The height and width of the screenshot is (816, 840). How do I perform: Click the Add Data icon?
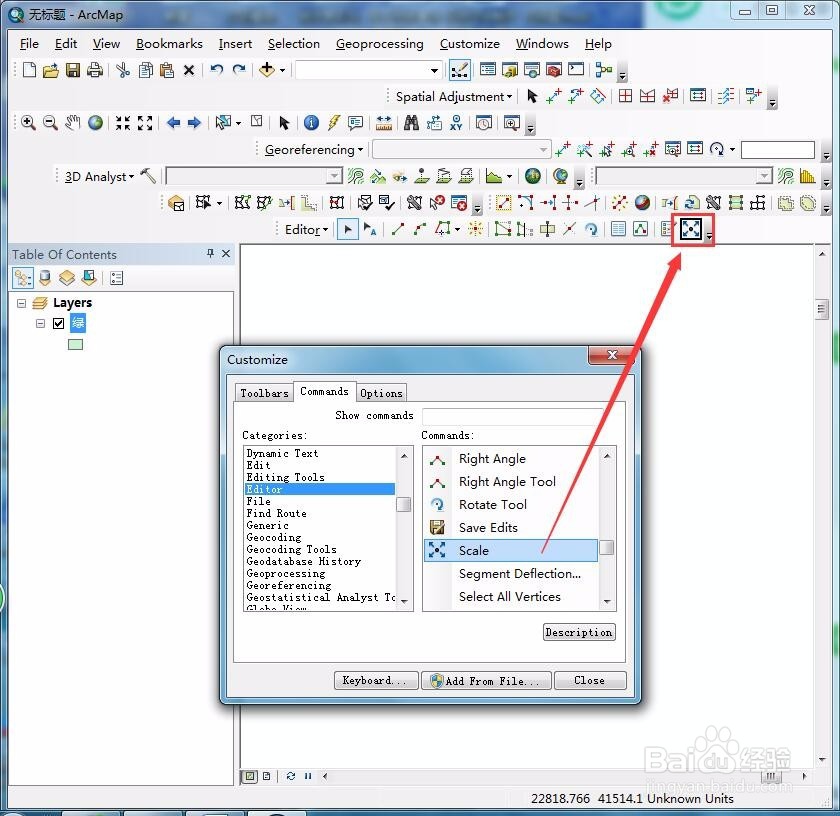pos(266,70)
